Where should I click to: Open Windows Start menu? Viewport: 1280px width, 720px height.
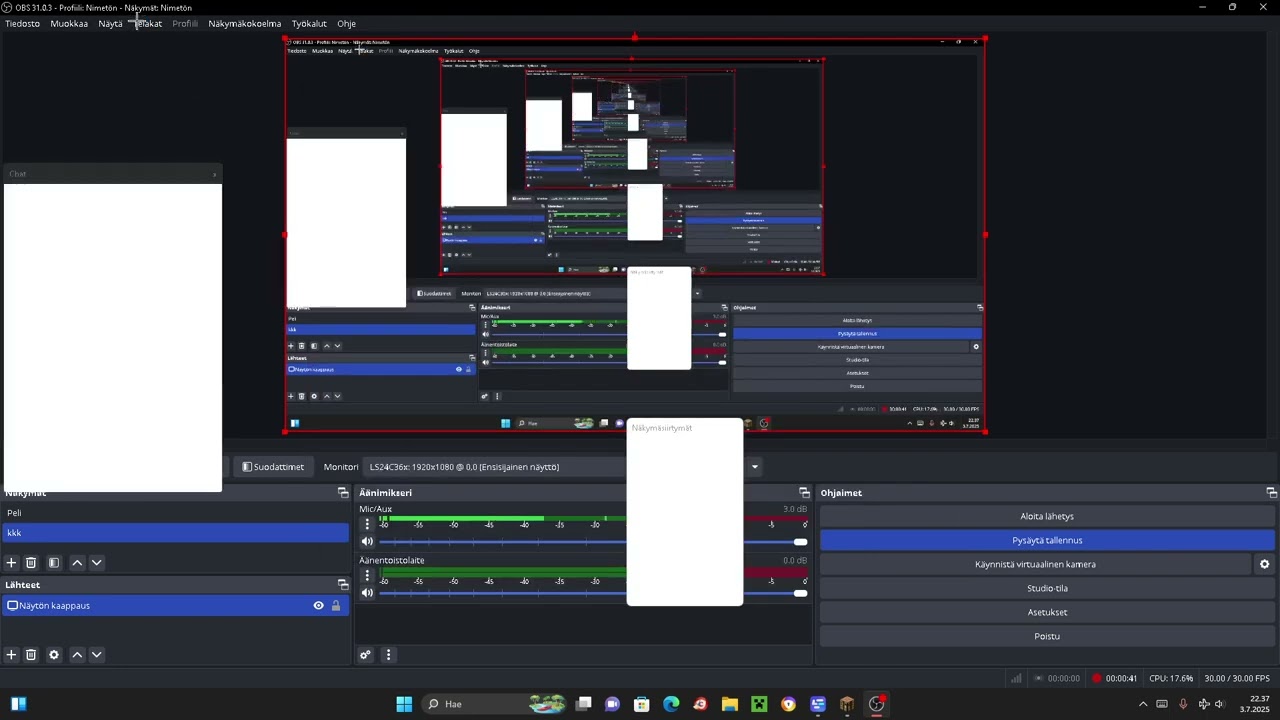pos(404,704)
